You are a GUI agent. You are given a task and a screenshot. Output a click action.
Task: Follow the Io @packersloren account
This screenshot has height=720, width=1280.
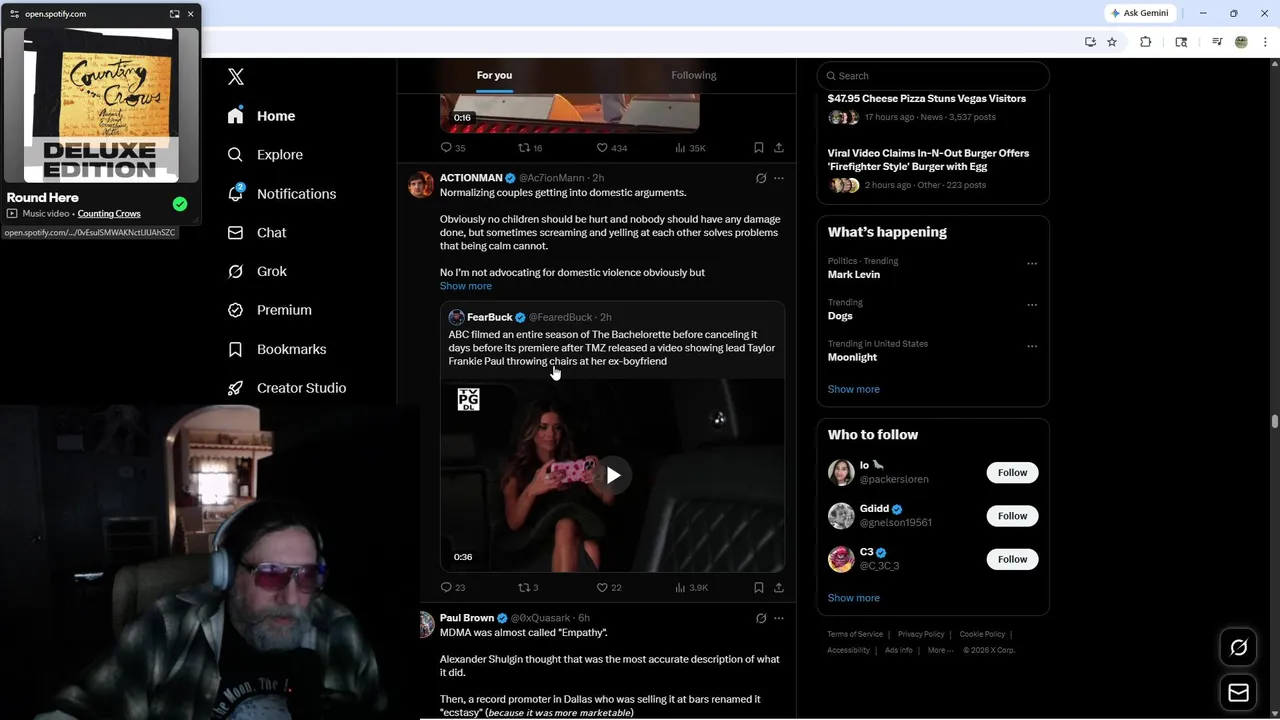coord(1012,473)
